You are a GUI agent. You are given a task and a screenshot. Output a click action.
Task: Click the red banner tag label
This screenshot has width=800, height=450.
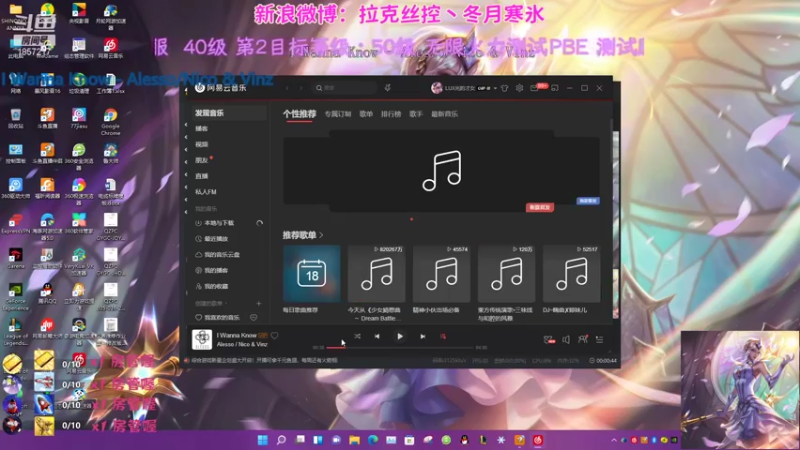coord(540,208)
